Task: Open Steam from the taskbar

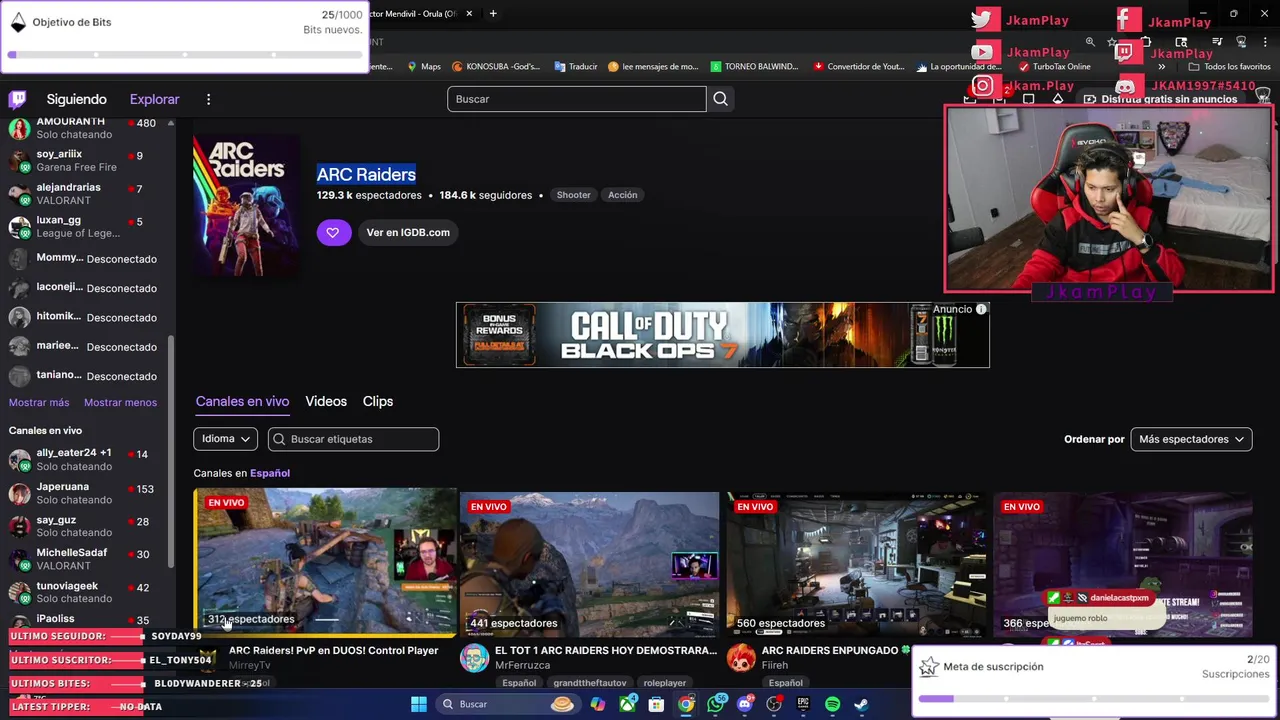Action: click(861, 704)
